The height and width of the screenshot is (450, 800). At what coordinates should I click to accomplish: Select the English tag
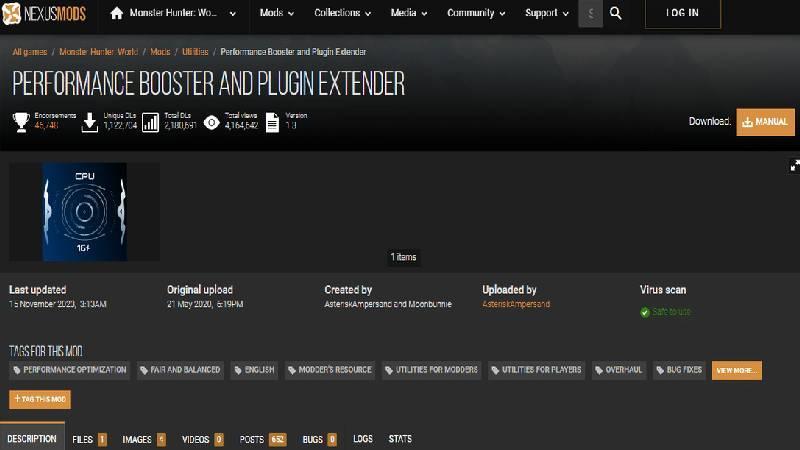pos(254,370)
